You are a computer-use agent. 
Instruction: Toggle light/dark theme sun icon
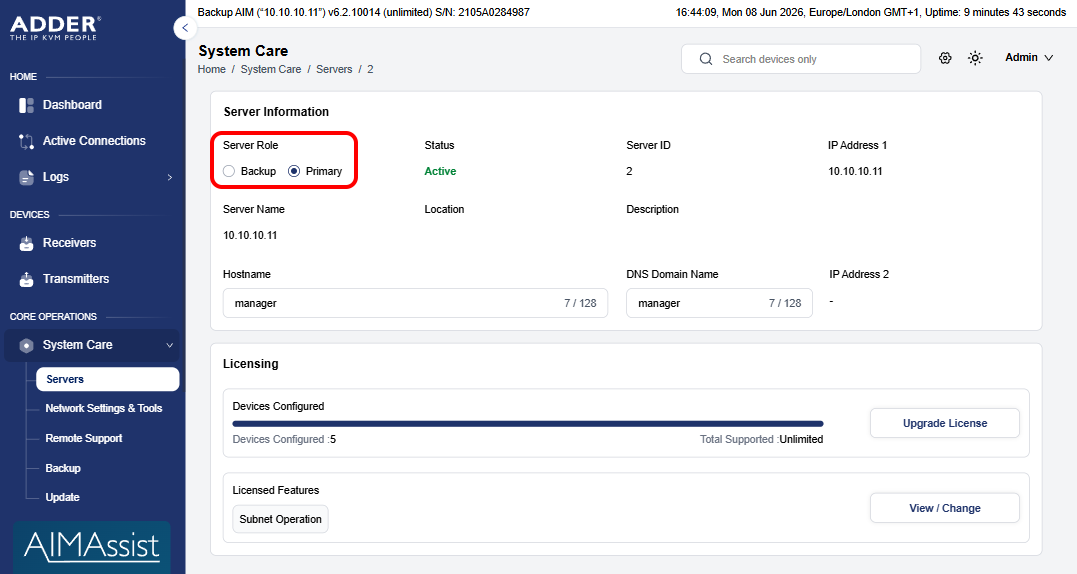click(975, 58)
